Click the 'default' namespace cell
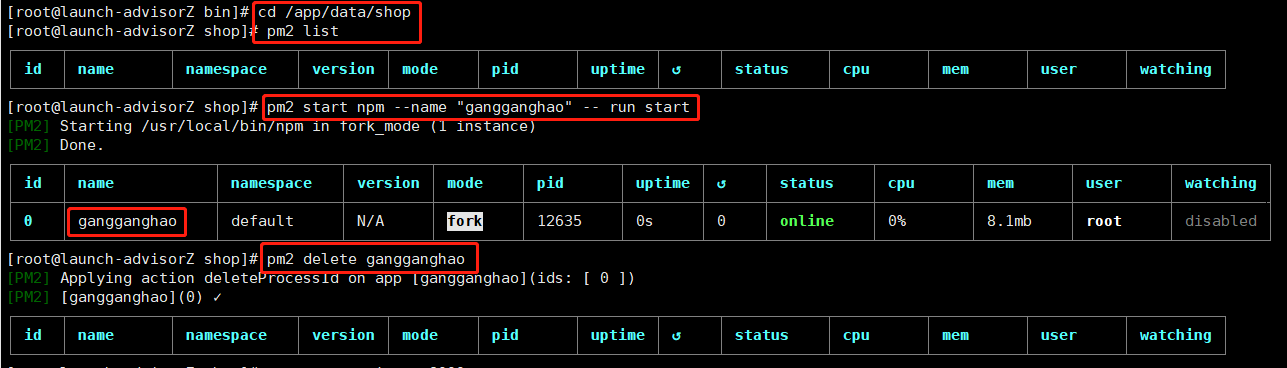The image size is (1287, 368). tap(262, 221)
